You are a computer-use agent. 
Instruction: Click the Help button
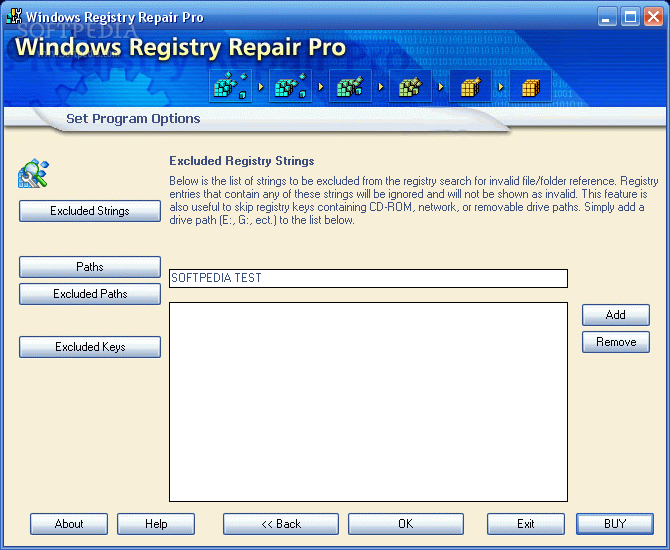[x=156, y=524]
